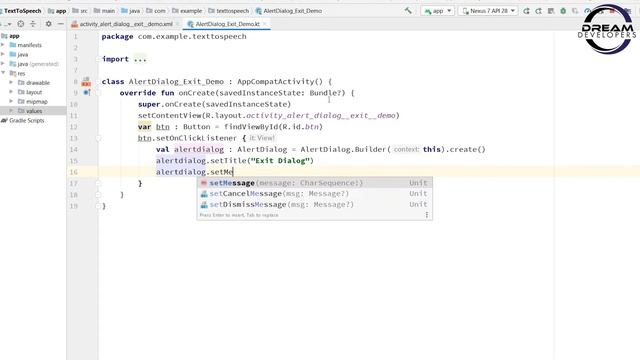
Task: Click TextToSpeech breadcrumb
Action: tap(22, 11)
